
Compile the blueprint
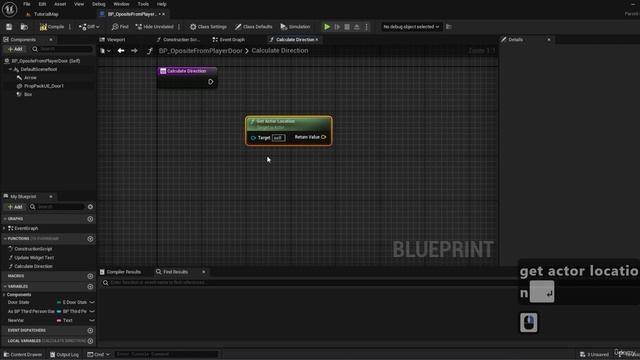(52, 27)
